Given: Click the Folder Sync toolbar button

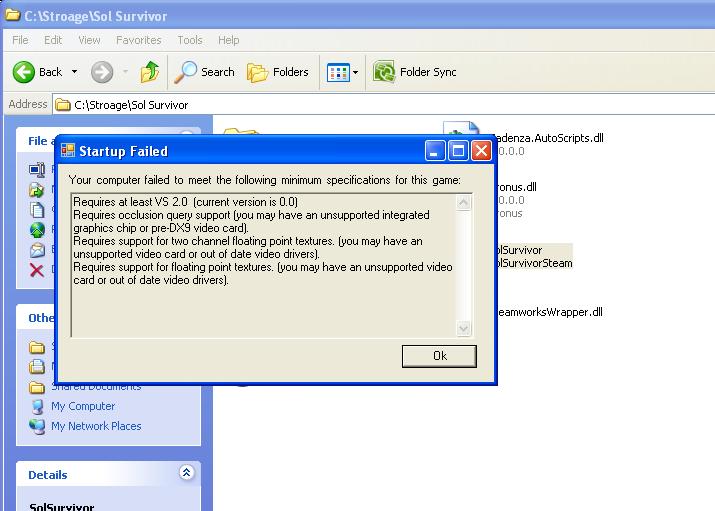Looking at the screenshot, I should coord(415,72).
